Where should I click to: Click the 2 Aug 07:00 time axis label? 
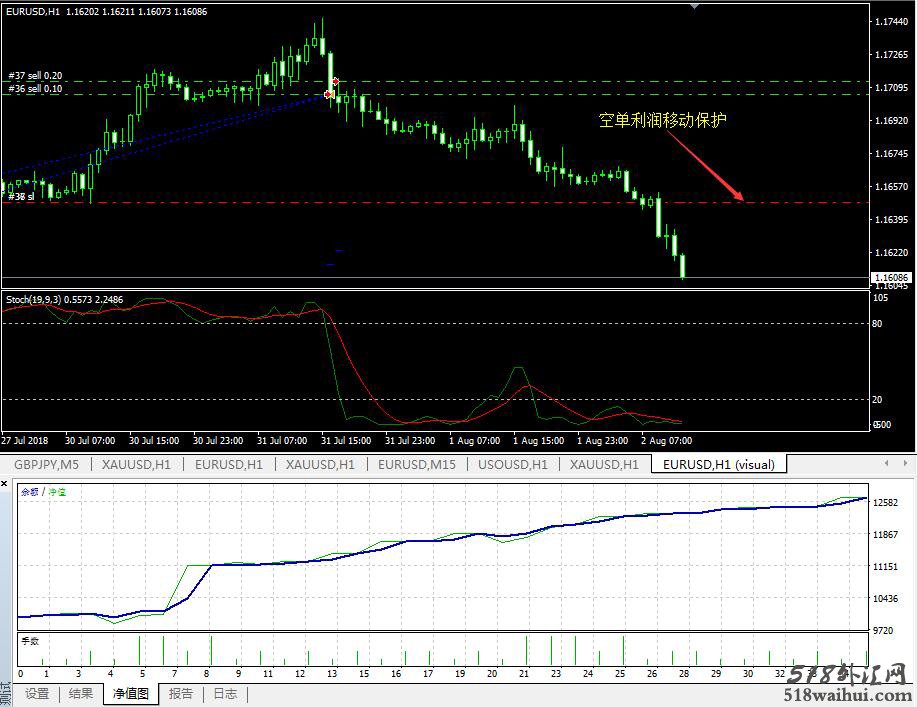point(666,440)
